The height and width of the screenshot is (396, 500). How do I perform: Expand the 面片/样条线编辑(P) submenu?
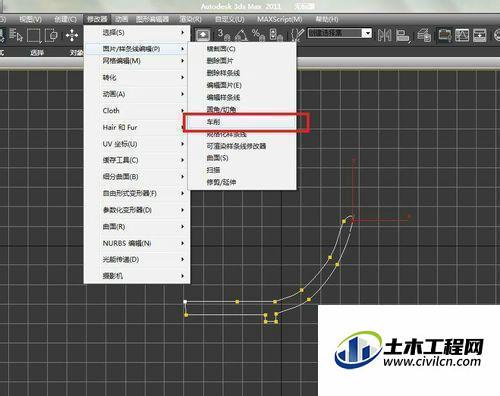coord(137,49)
